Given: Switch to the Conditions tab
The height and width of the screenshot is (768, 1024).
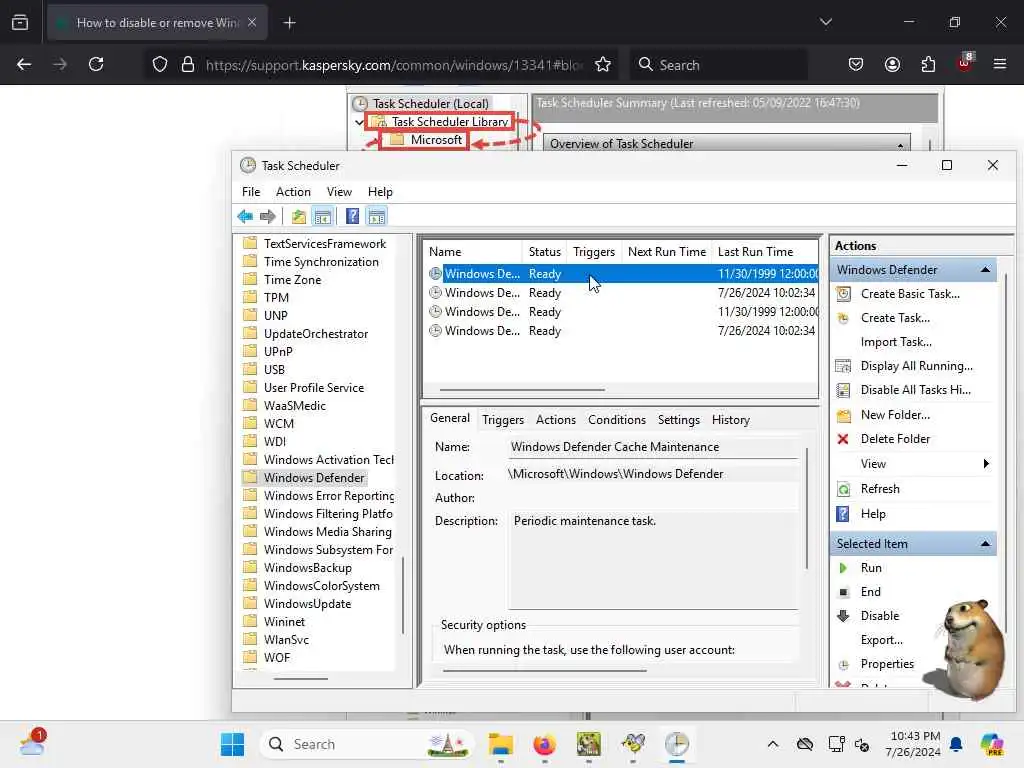Looking at the screenshot, I should tap(616, 420).
